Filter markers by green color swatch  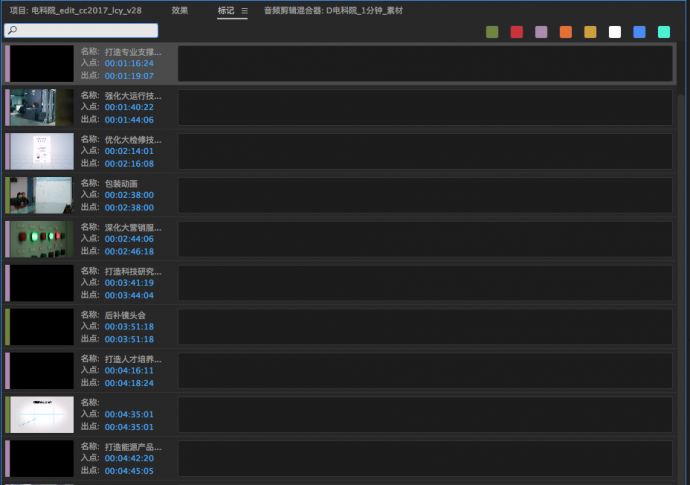[x=492, y=32]
